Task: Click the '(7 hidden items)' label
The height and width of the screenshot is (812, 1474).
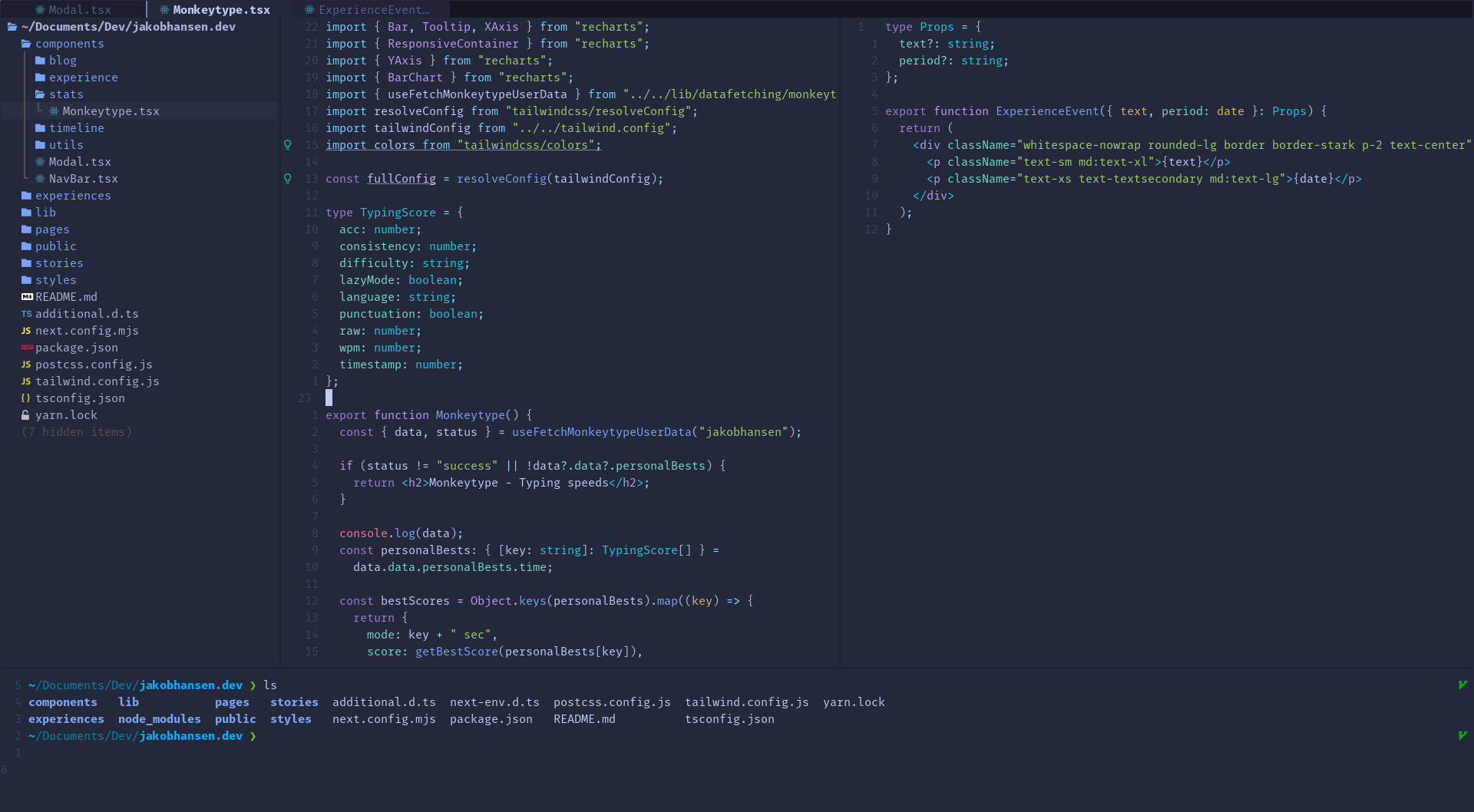Action: click(x=77, y=432)
